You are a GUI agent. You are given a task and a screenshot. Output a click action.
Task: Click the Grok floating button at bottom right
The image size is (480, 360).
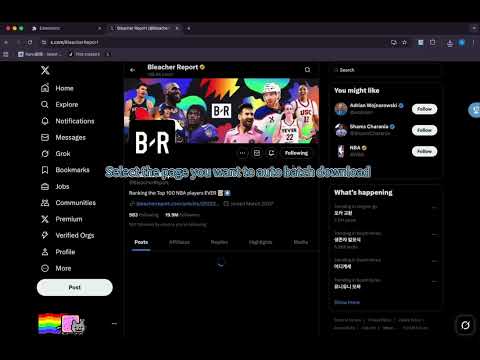(466, 325)
